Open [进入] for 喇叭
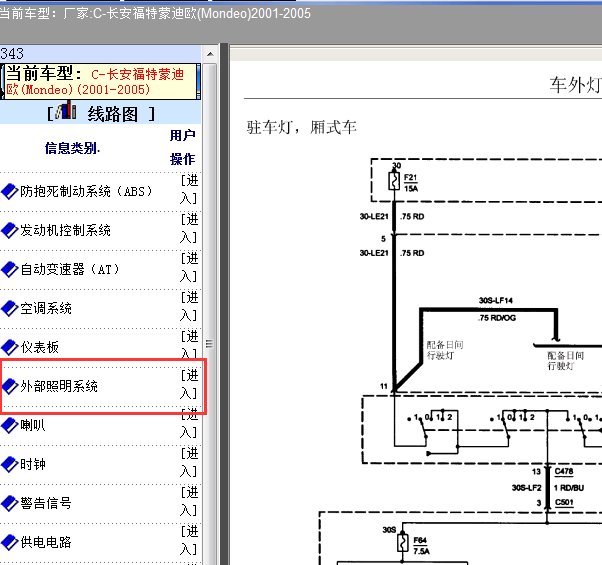 pos(189,424)
